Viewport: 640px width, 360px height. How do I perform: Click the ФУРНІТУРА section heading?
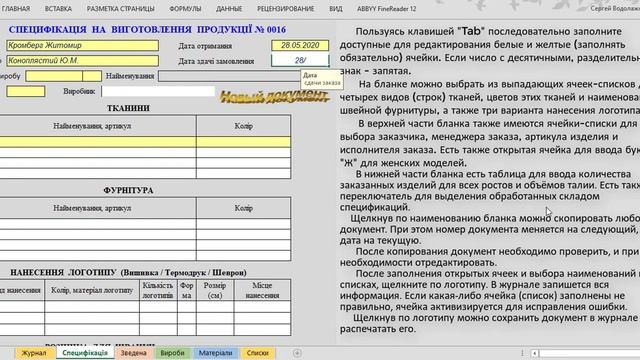(128, 191)
